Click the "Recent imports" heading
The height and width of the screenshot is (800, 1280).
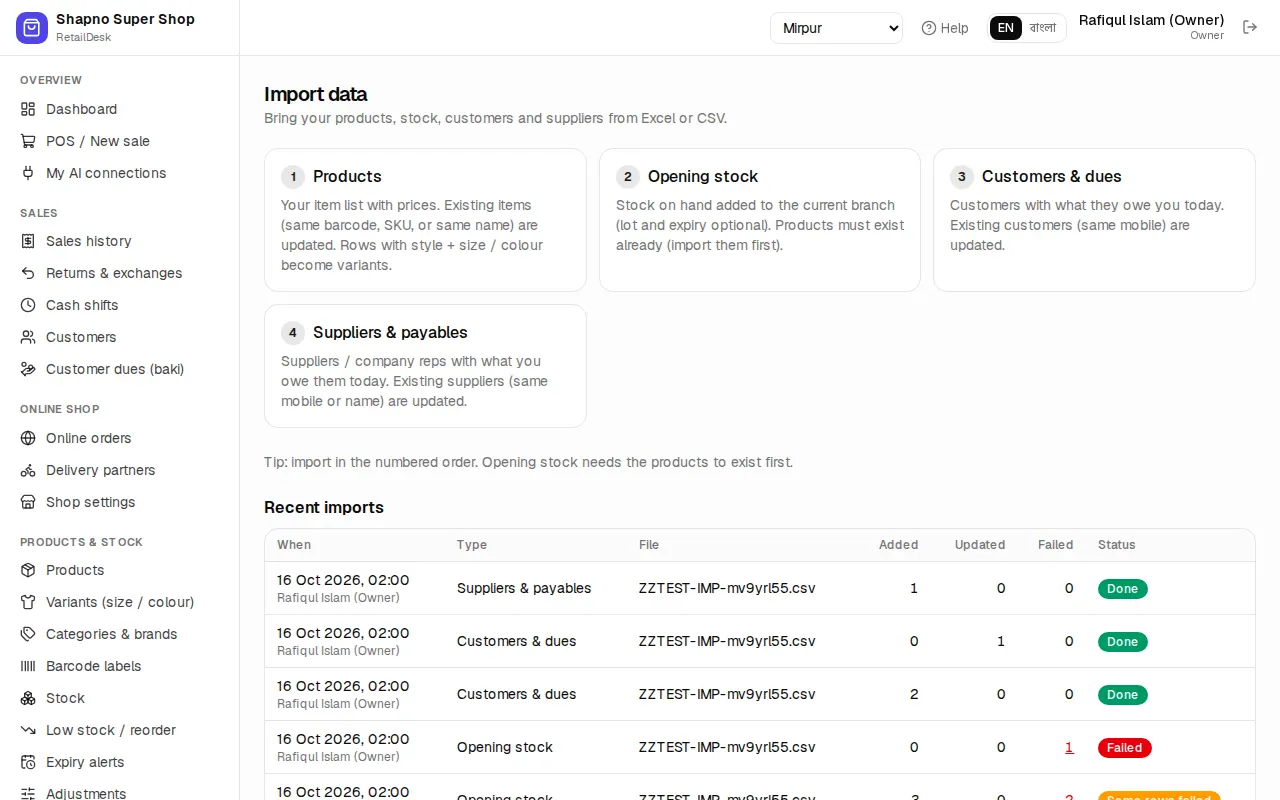(x=324, y=507)
